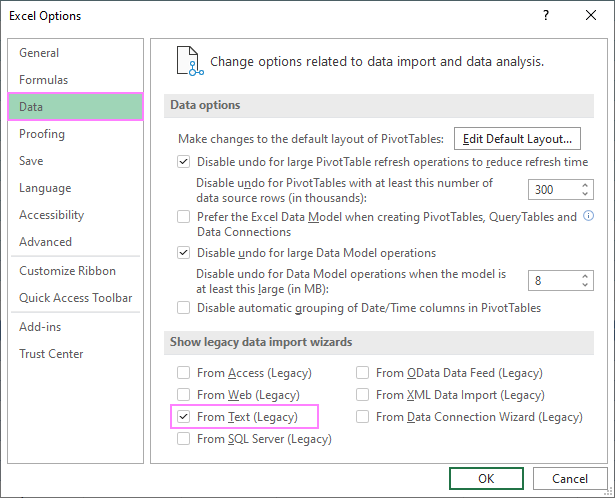Go to Quick Access Toolbar settings
Viewport: 615px width, 498px height.
[x=75, y=298]
